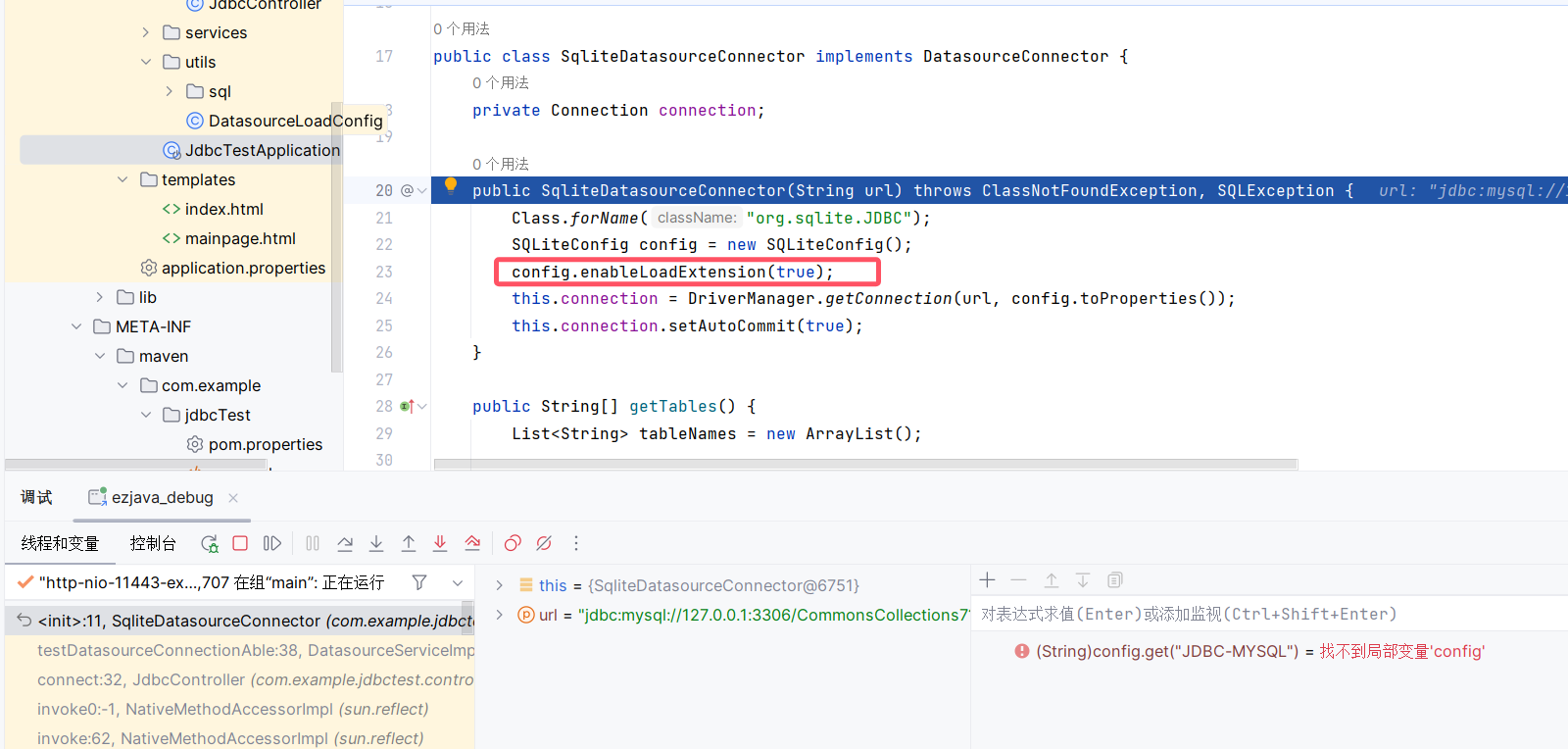Click the project tree vertical scrollbar

pyautogui.click(x=337, y=235)
